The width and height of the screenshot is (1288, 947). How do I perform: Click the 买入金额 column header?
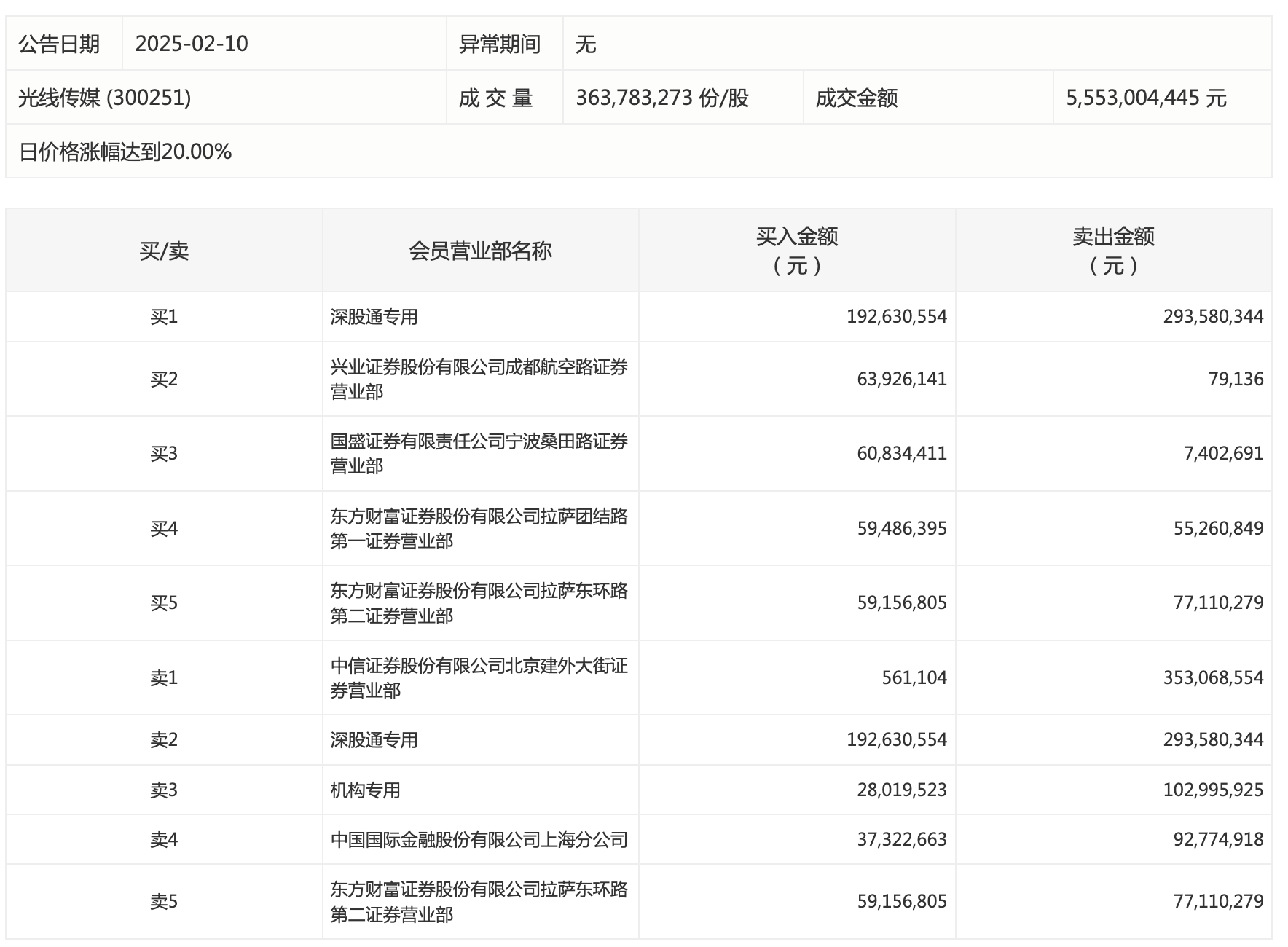click(x=797, y=251)
